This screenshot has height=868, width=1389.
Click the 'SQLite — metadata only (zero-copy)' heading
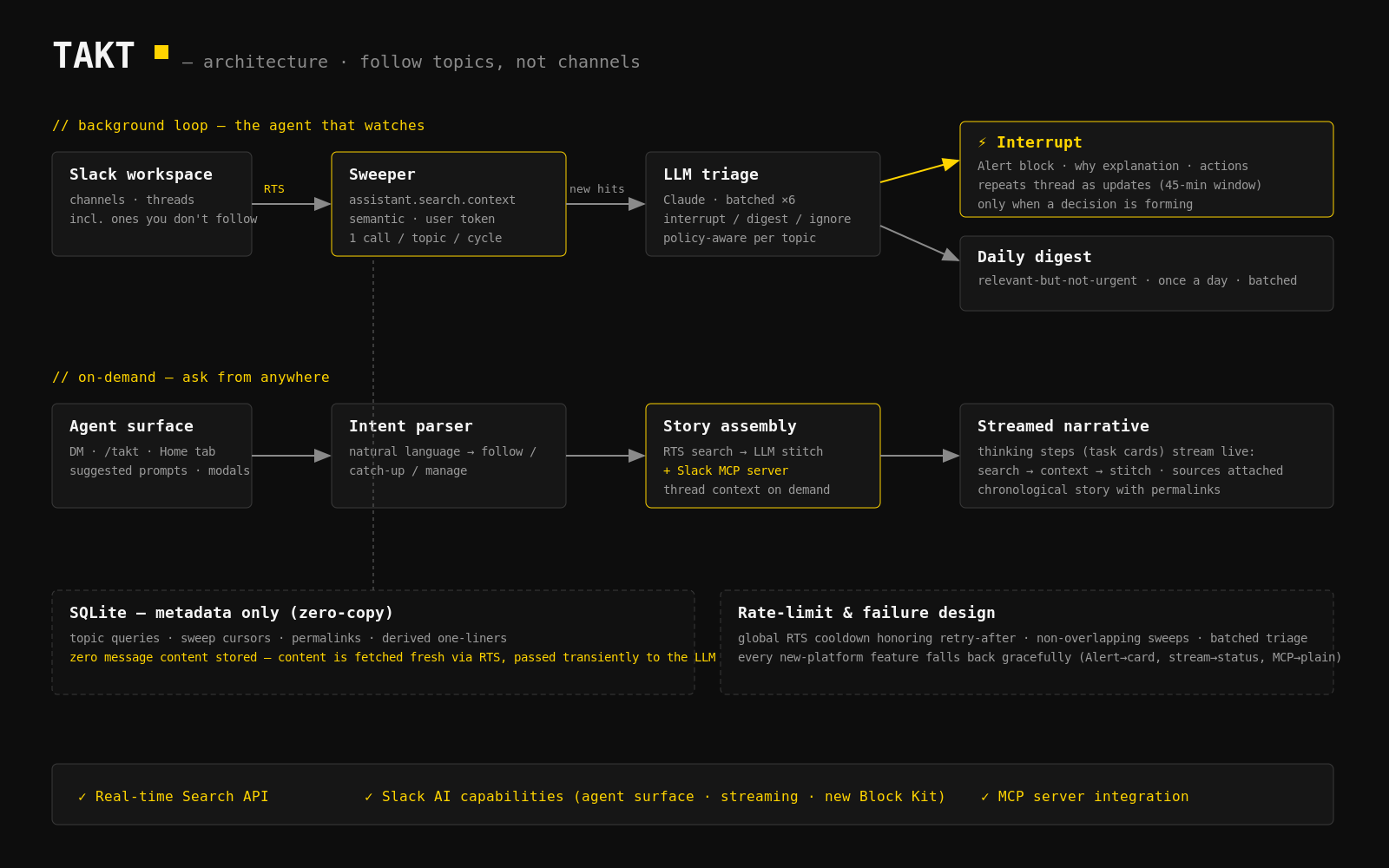click(x=231, y=613)
